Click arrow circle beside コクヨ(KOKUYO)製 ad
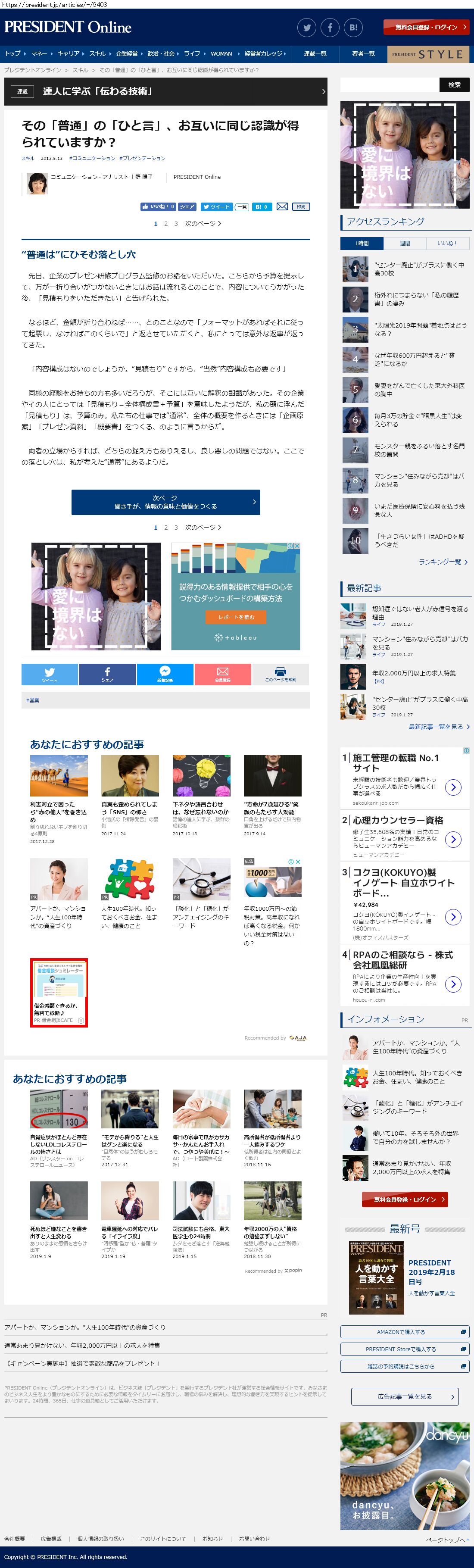Image resolution: width=474 pixels, height=1568 pixels. pos(453,917)
